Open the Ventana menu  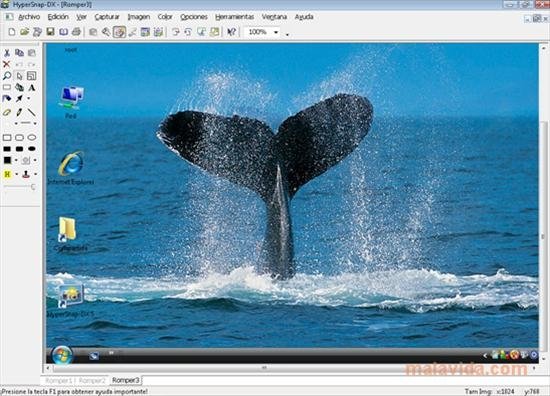[x=274, y=17]
